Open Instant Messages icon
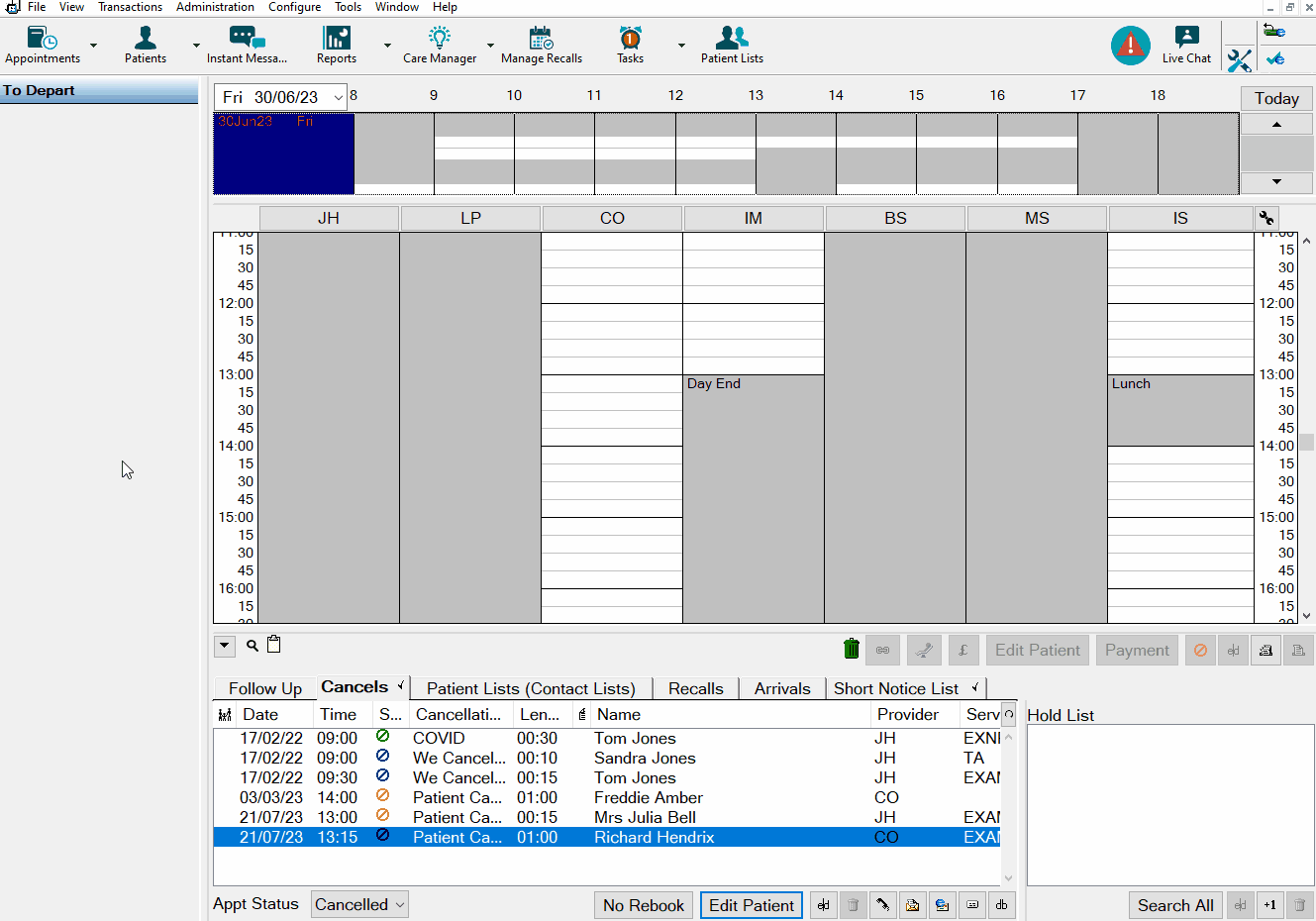This screenshot has height=921, width=1316. pos(247,46)
